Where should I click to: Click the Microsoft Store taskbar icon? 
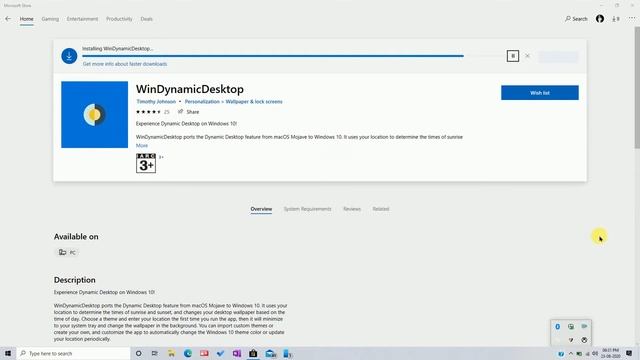253,353
